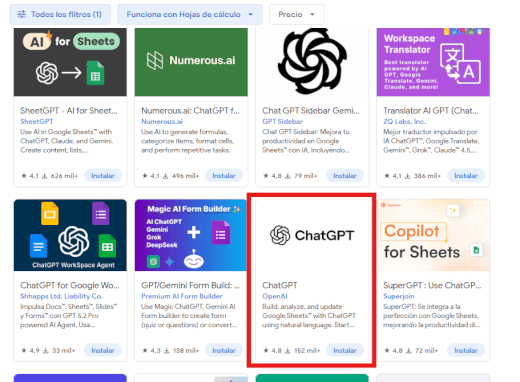Install the Numerous.ai add-on
The height and width of the screenshot is (382, 520).
pos(224,176)
